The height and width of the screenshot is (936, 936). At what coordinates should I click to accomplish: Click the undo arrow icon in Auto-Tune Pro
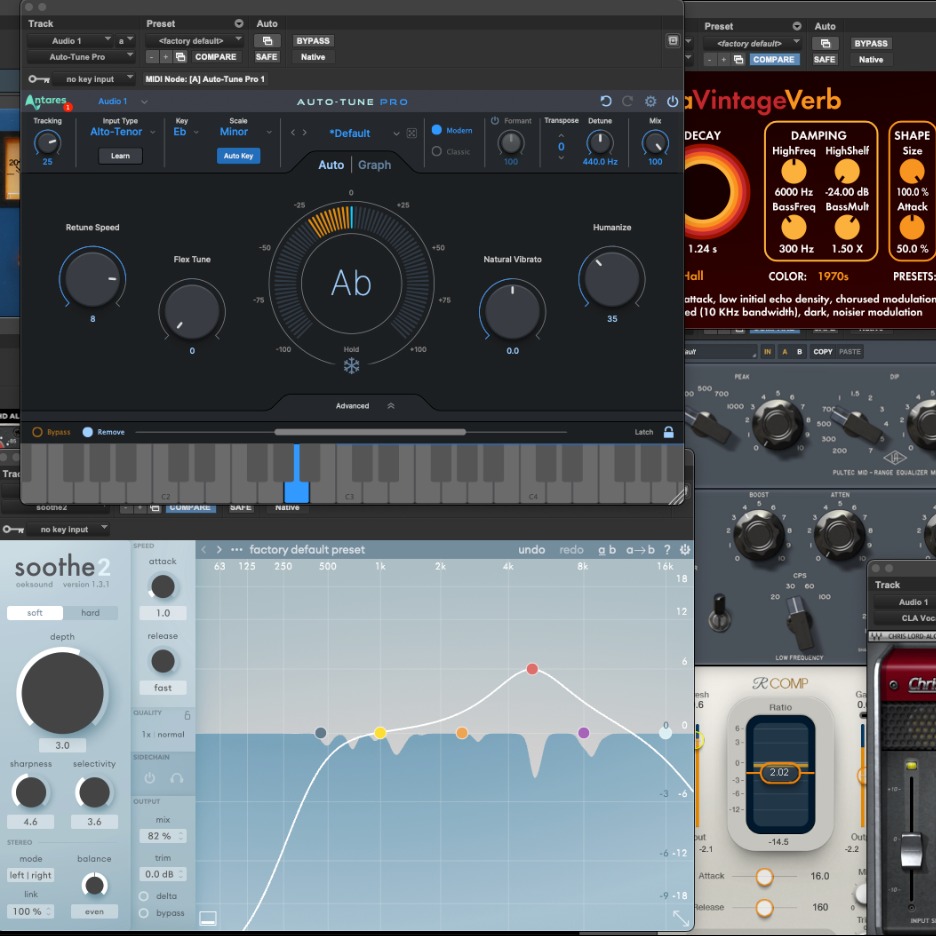[x=605, y=101]
